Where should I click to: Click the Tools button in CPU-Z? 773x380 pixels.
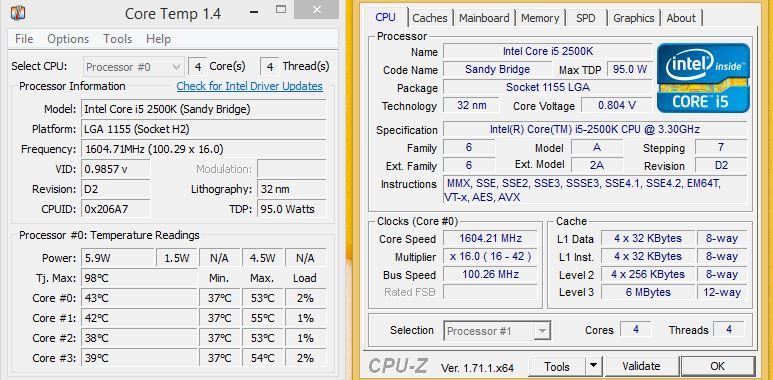pyautogui.click(x=557, y=367)
